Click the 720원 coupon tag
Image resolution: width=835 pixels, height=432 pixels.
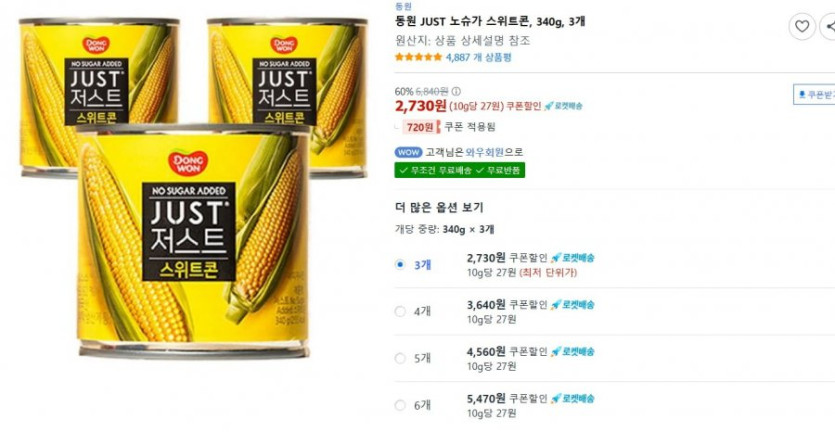pyautogui.click(x=420, y=127)
